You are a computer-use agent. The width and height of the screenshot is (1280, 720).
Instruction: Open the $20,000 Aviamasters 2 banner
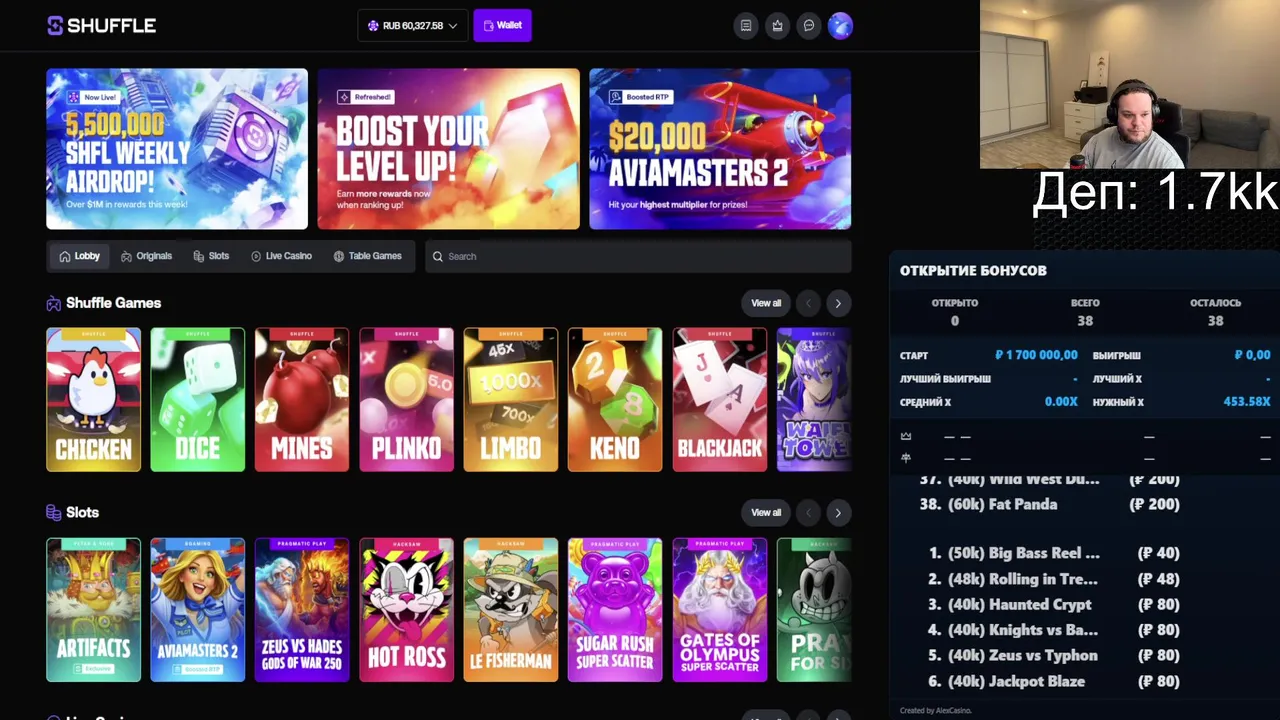pos(720,149)
